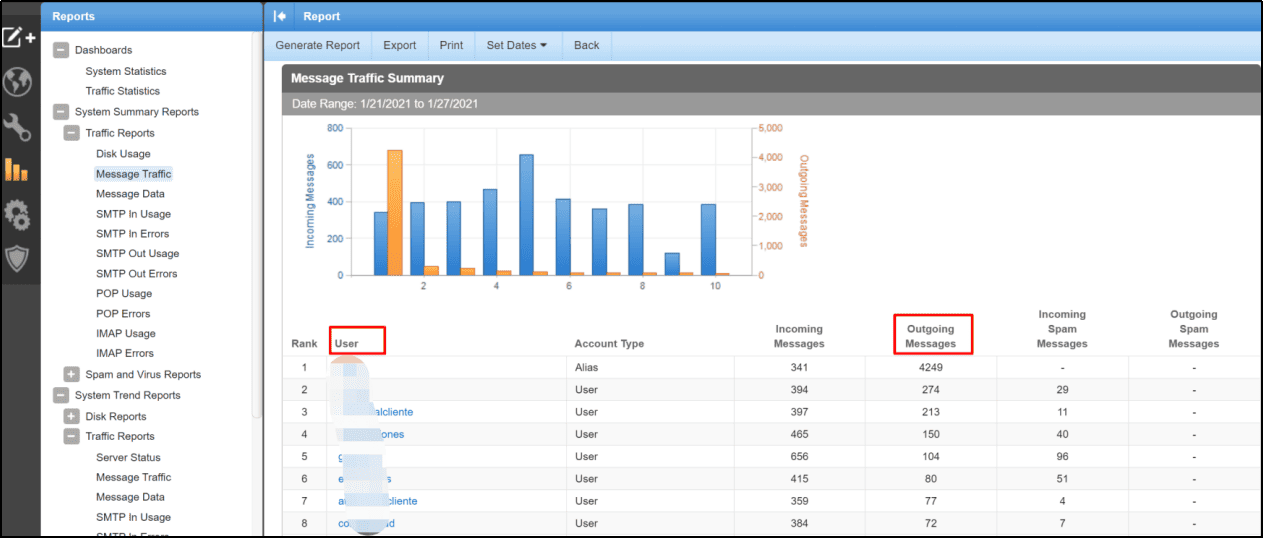
Task: Select the bar chart reports icon
Action: (x=17, y=170)
